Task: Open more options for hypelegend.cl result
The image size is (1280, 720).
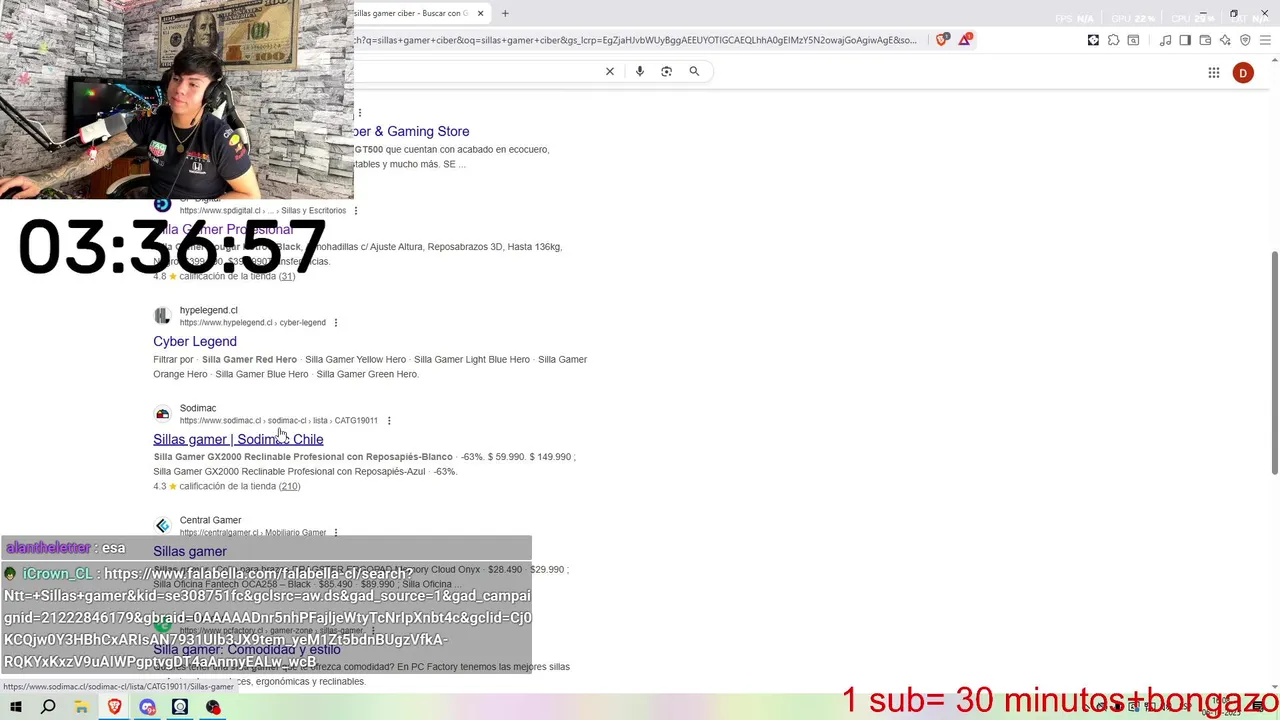Action: [336, 323]
